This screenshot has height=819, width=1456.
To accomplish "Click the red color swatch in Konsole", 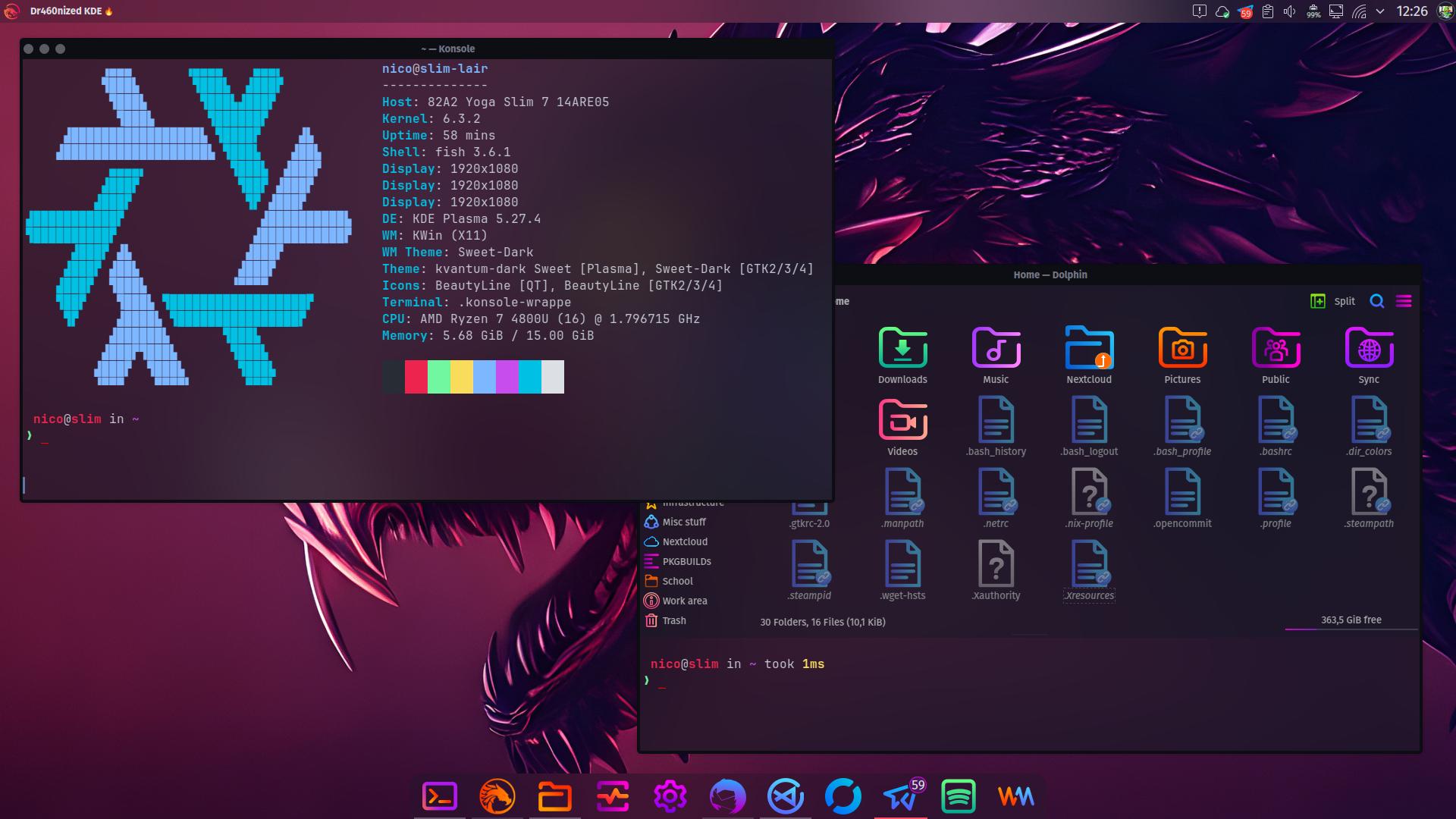I will 416,377.
